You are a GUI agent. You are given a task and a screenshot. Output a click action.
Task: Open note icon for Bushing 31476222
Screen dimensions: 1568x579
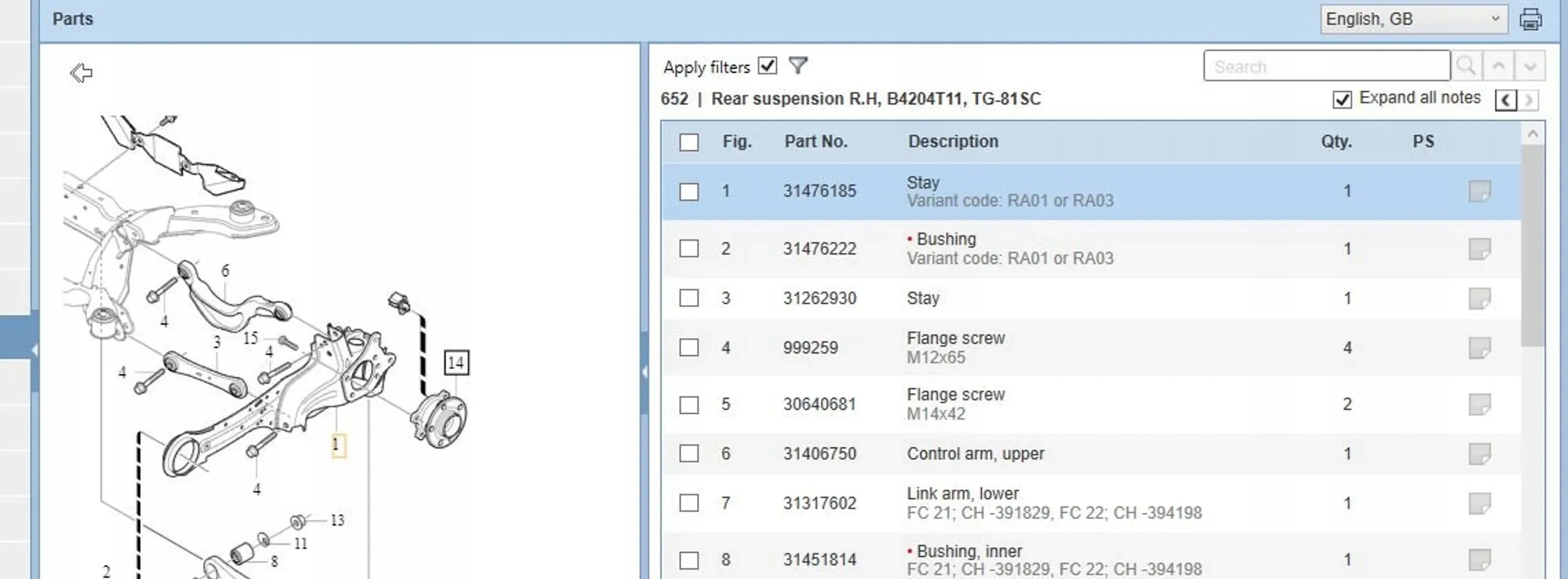(x=1480, y=249)
